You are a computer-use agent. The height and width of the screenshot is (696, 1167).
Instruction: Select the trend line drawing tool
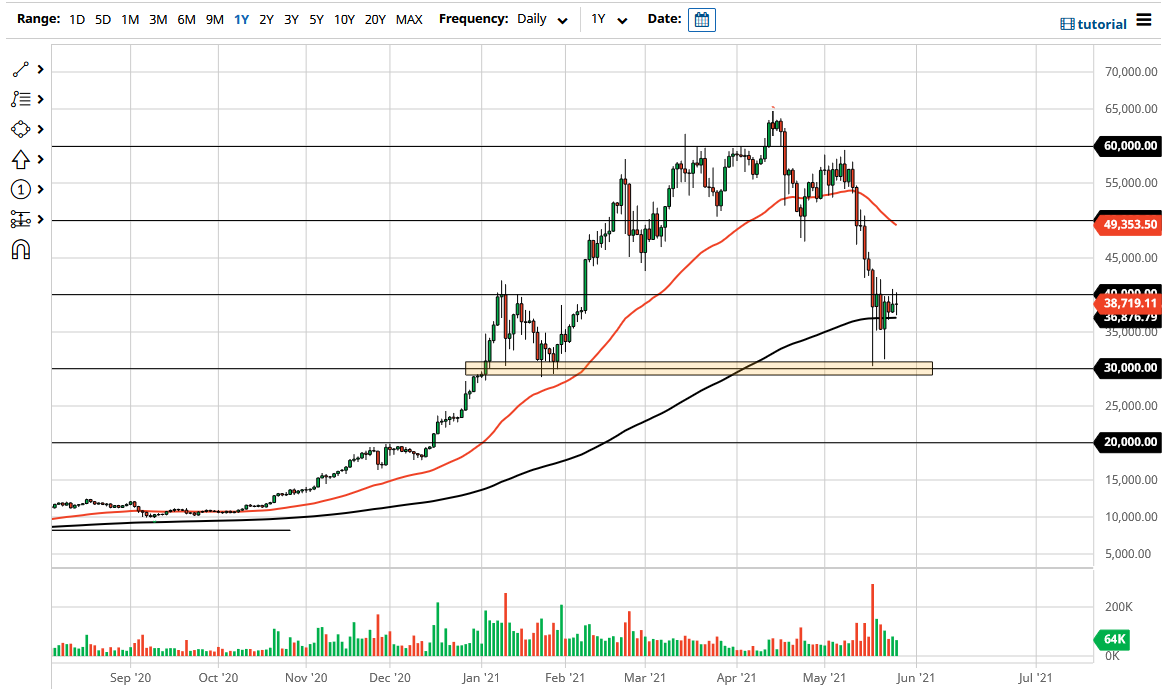point(19,68)
